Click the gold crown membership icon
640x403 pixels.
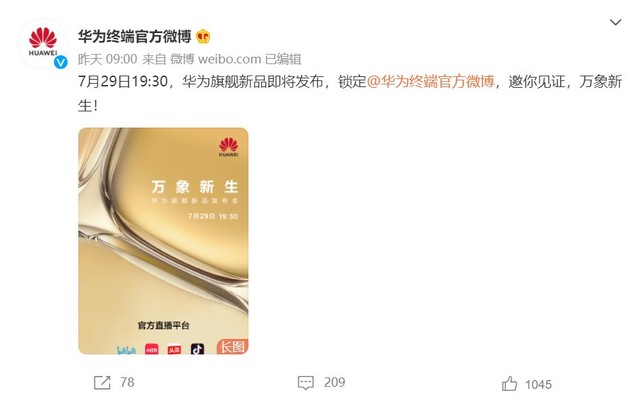point(203,37)
